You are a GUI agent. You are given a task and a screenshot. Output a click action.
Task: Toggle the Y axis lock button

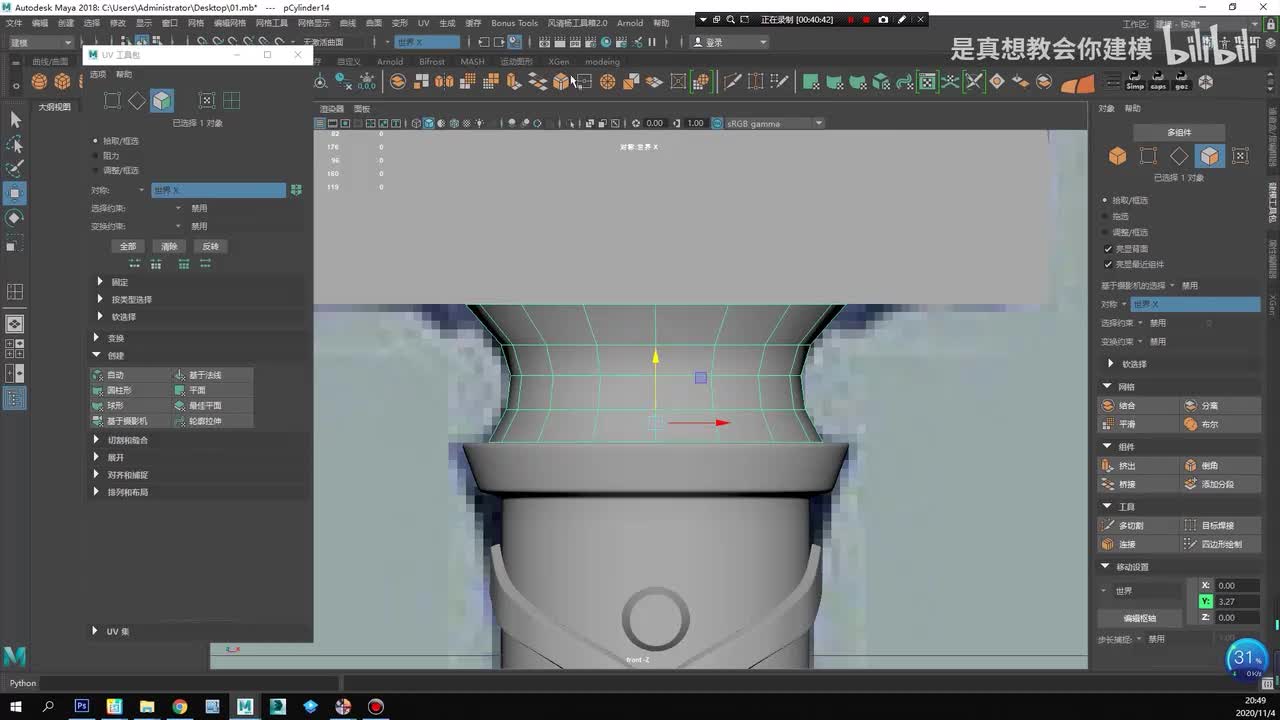(1205, 601)
